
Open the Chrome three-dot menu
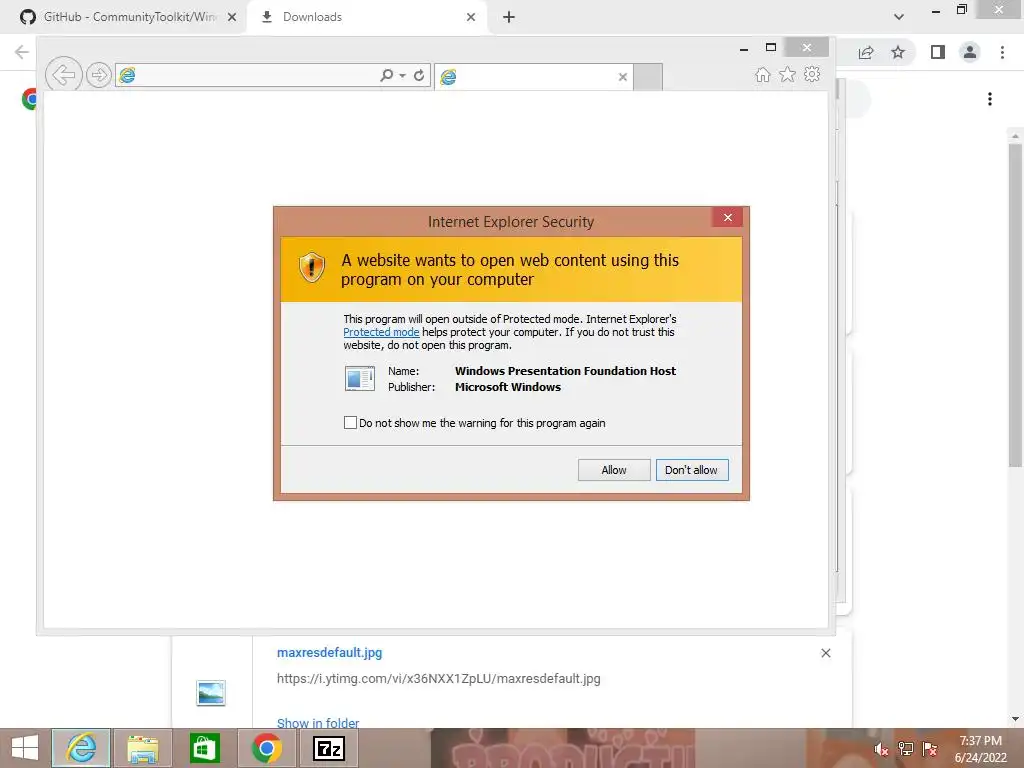point(1002,52)
